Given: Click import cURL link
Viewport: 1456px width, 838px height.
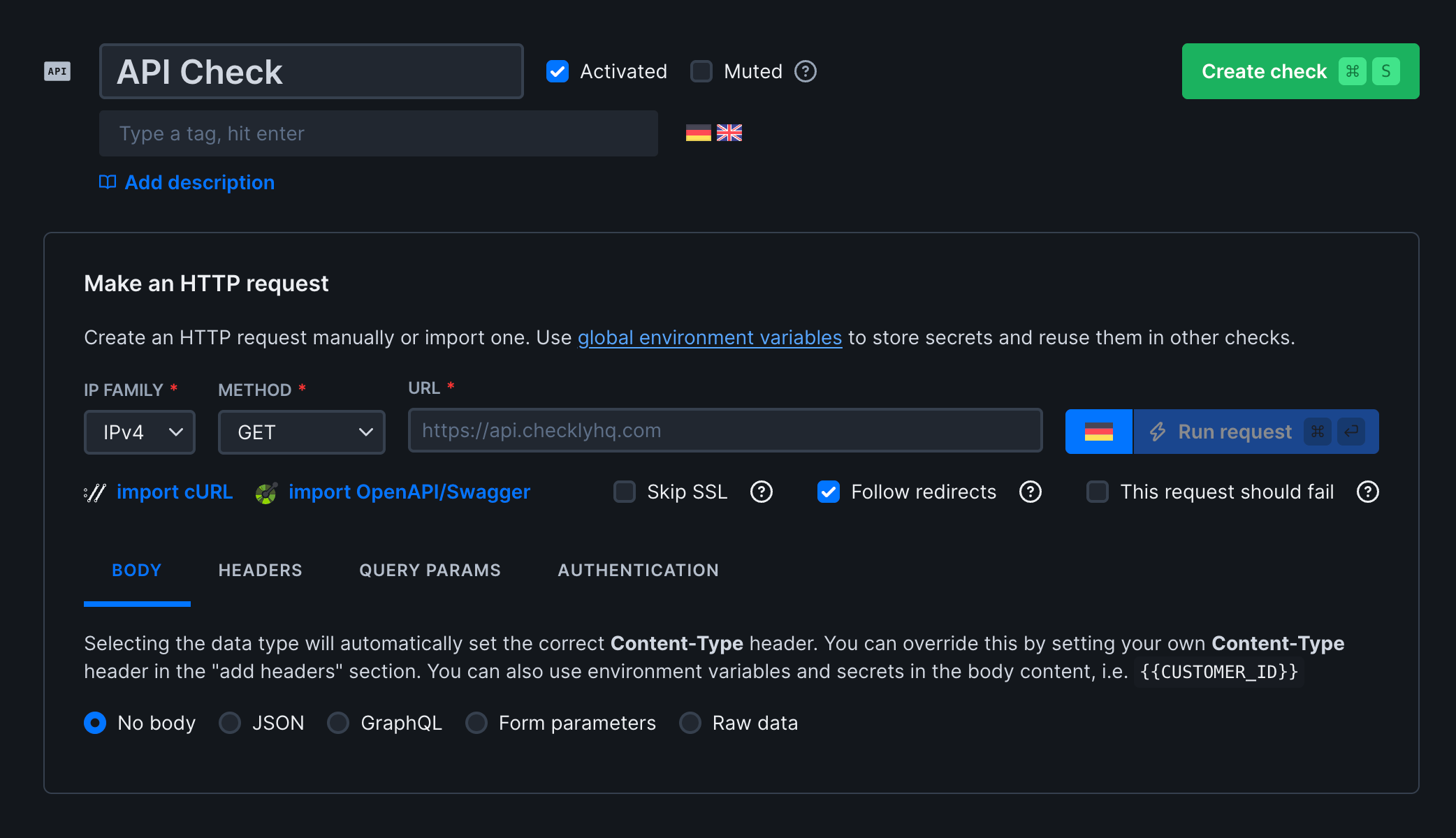Looking at the screenshot, I should (x=175, y=492).
